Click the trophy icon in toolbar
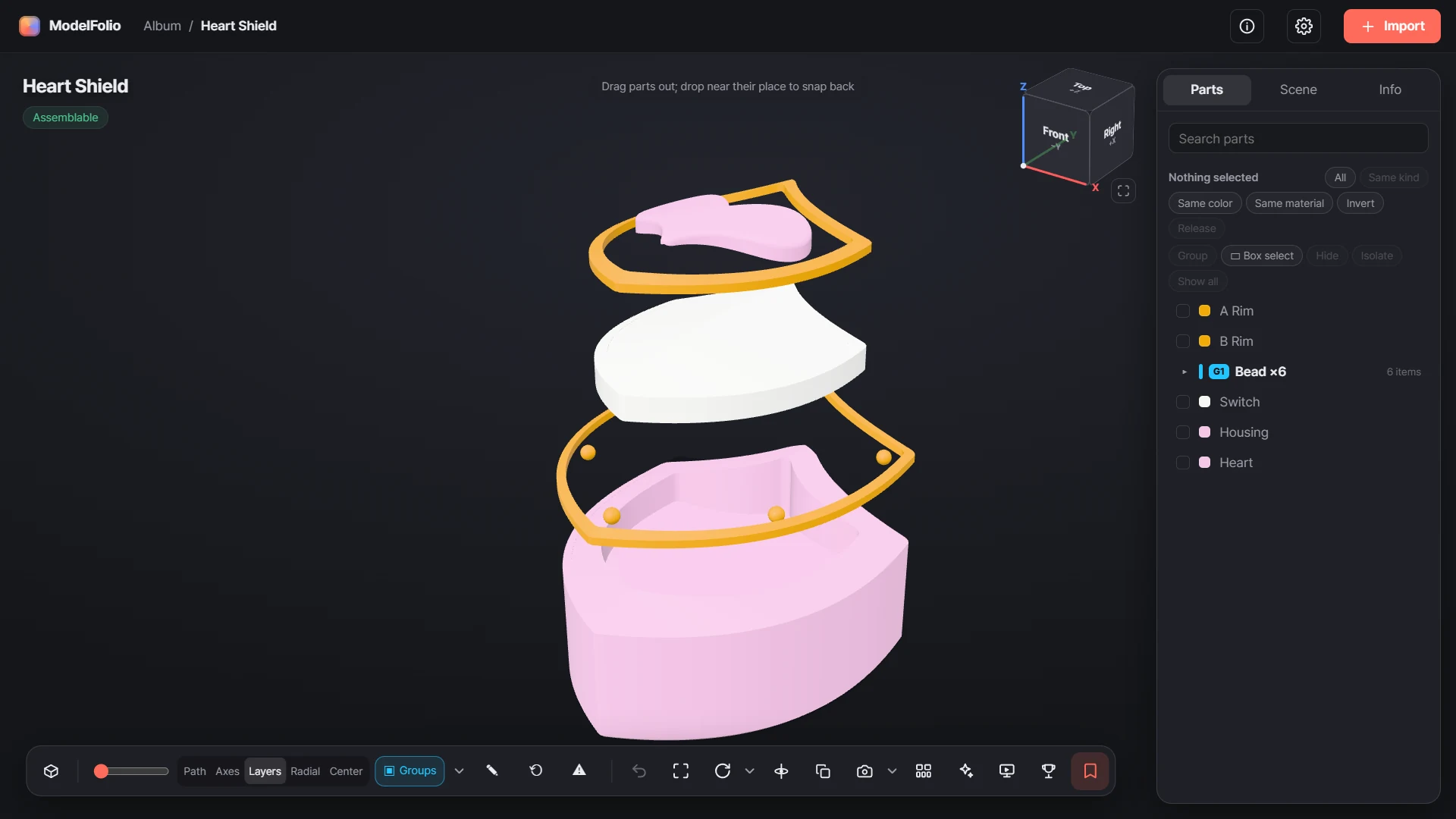 coord(1049,771)
